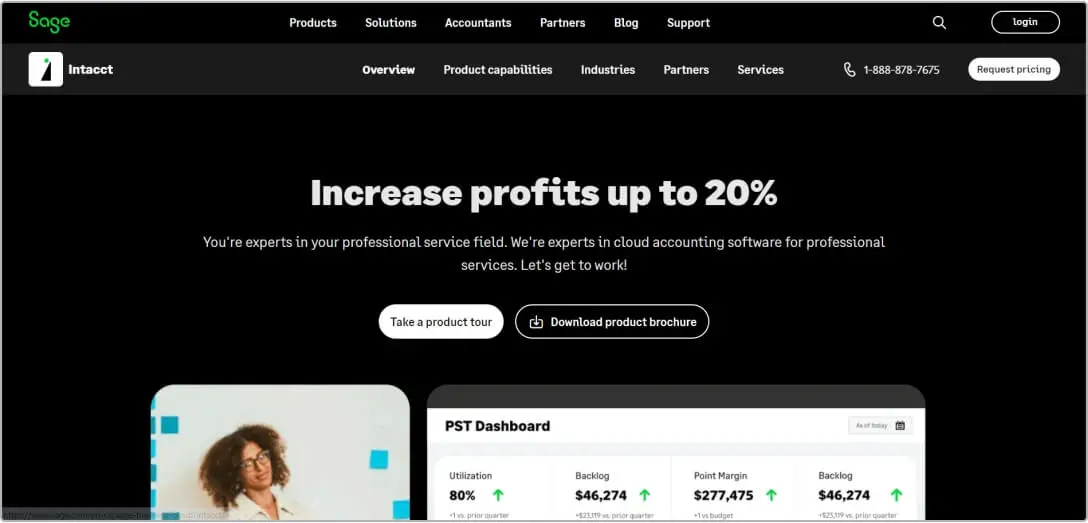Image resolution: width=1088 pixels, height=523 pixels.
Task: Click Take a product tour
Action: (441, 322)
